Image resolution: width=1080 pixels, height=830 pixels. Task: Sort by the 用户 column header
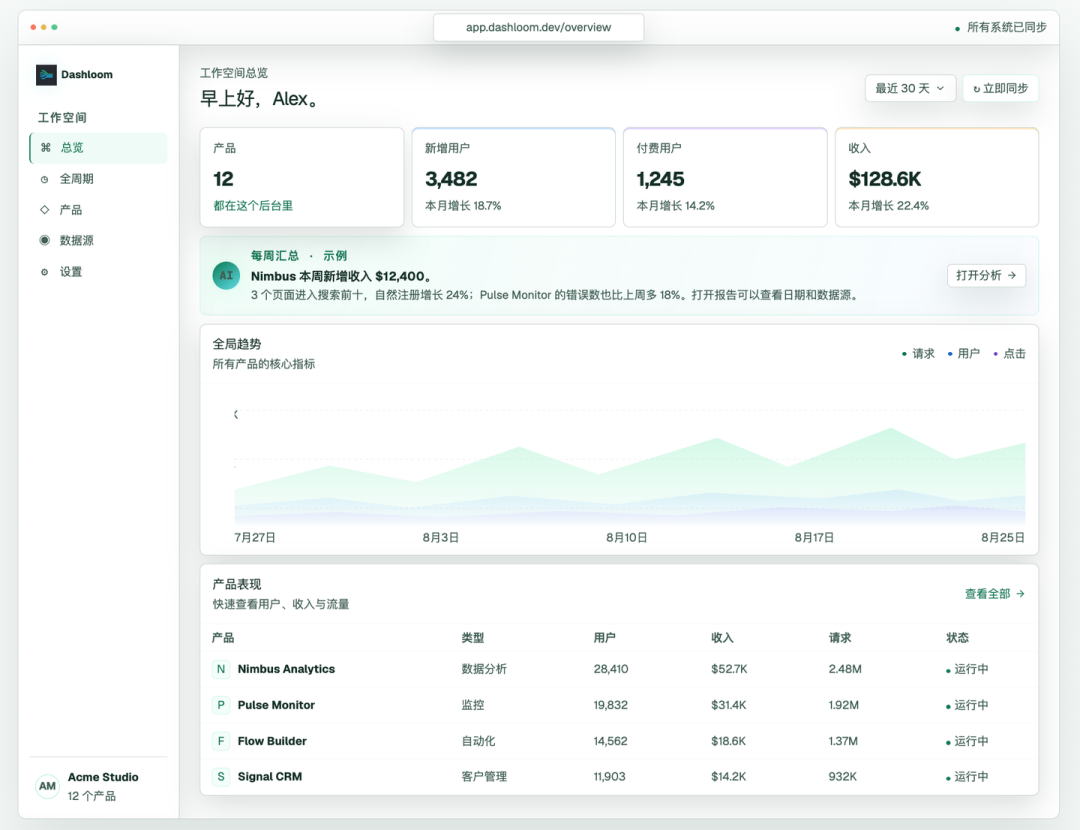coord(605,638)
